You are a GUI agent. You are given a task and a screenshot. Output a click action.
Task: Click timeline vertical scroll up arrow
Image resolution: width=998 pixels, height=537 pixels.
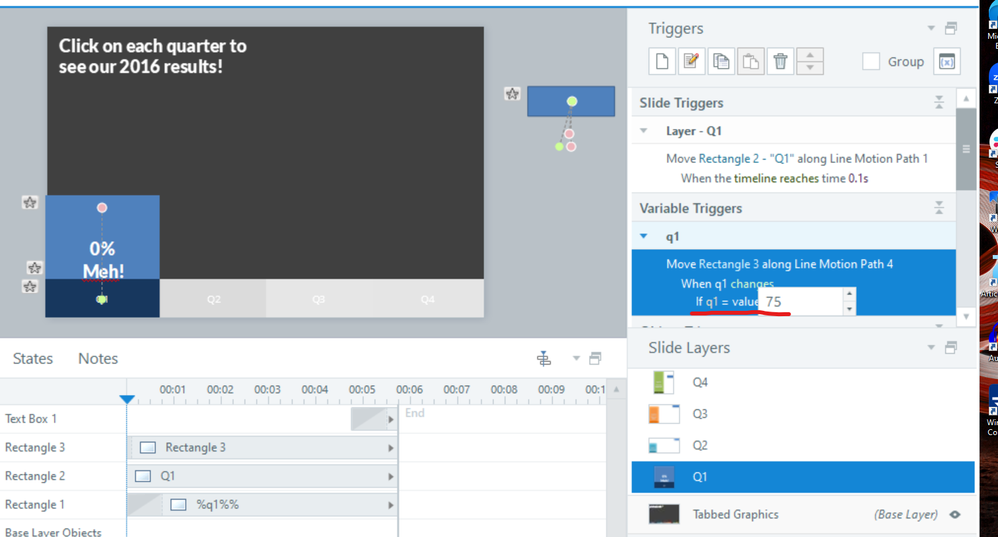pos(616,389)
